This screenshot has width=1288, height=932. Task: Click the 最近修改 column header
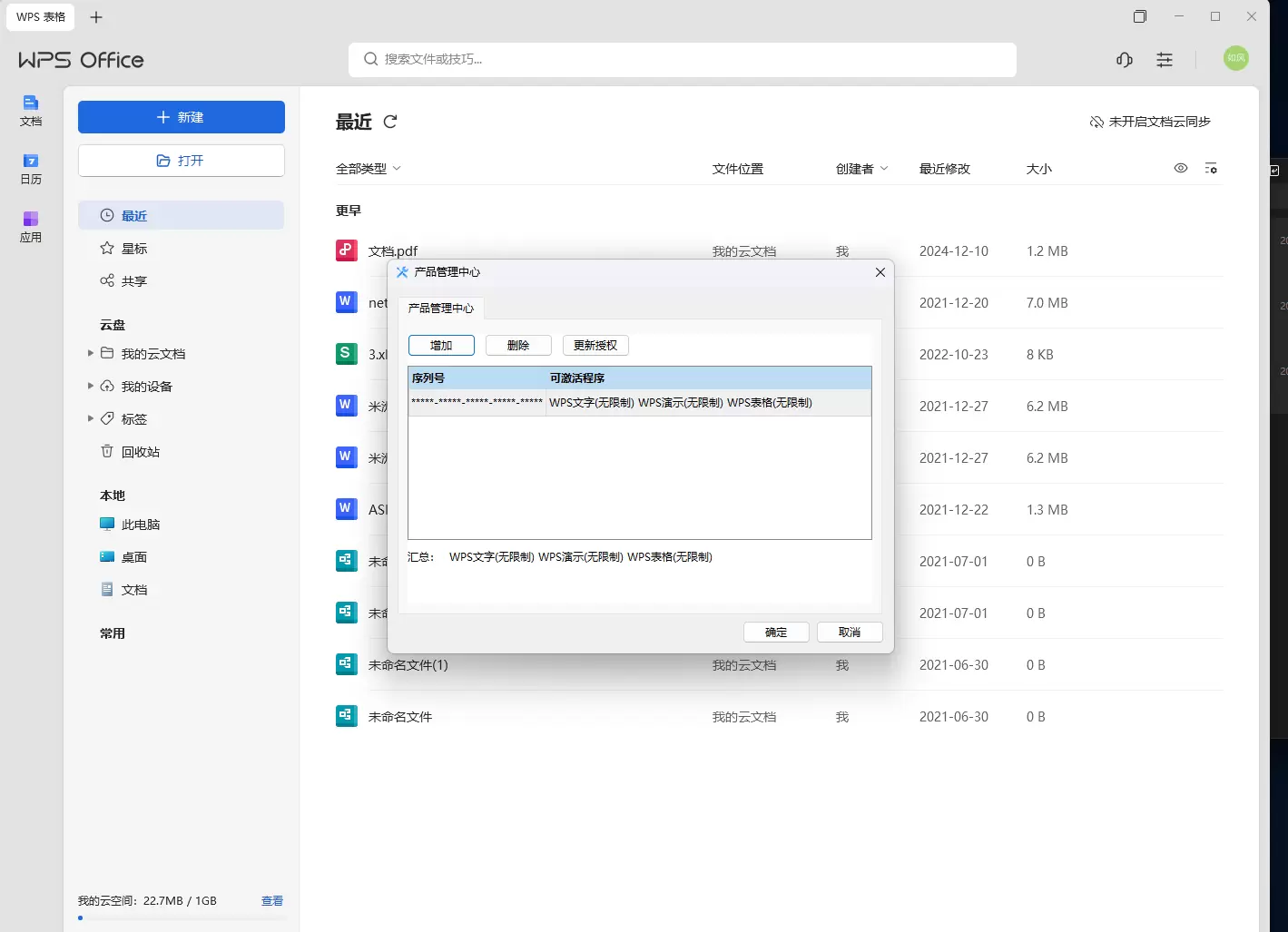pos(945,169)
